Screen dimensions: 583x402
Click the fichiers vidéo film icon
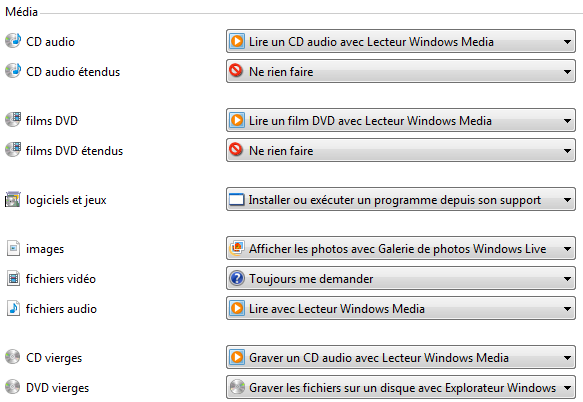pyautogui.click(x=13, y=278)
